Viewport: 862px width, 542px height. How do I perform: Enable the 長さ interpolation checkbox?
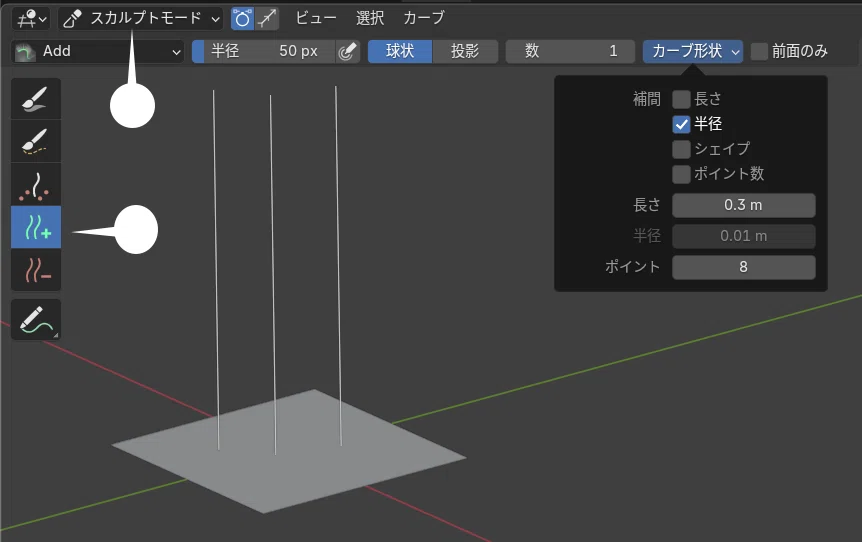click(x=681, y=99)
